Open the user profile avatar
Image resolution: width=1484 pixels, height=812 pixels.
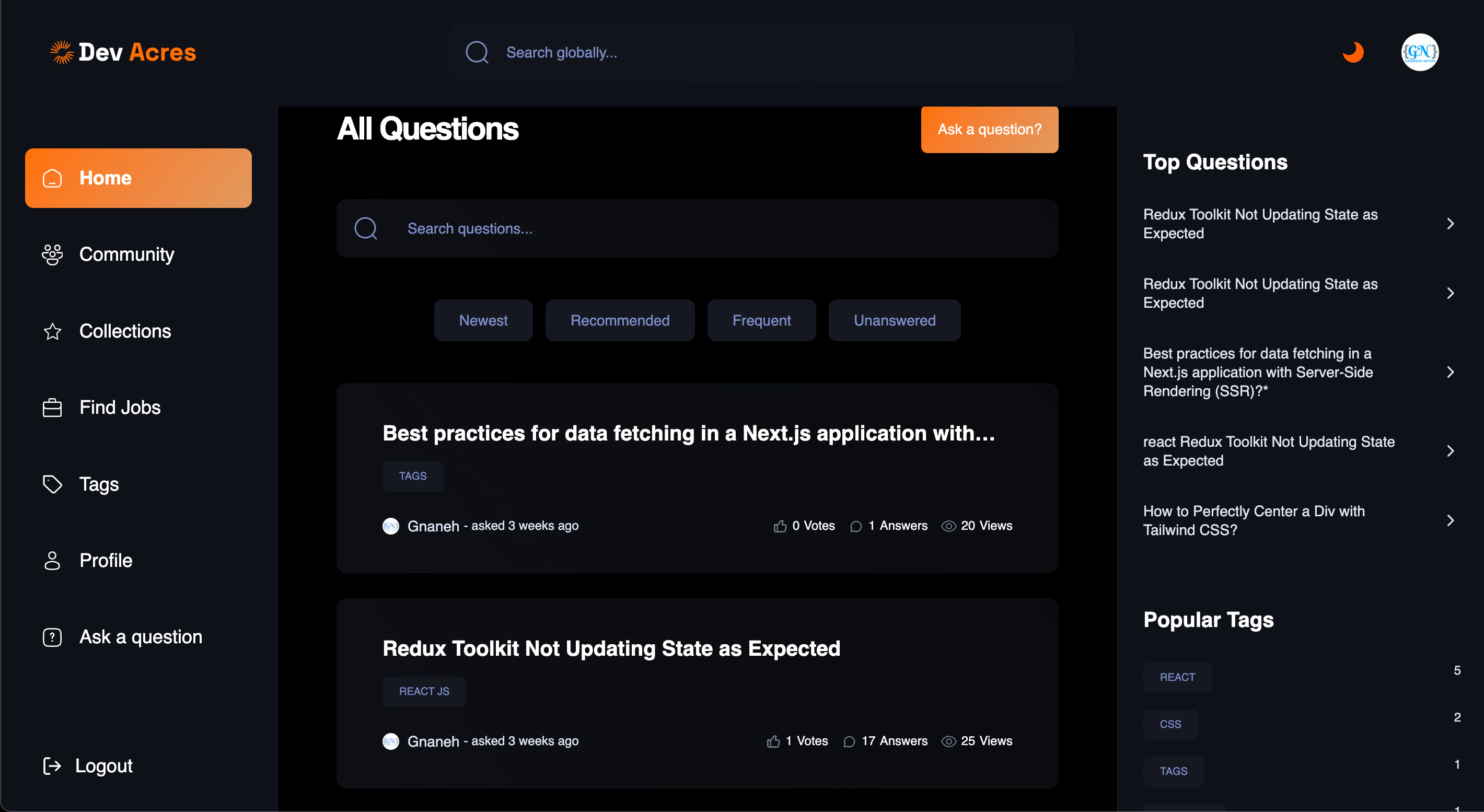pyautogui.click(x=1420, y=52)
